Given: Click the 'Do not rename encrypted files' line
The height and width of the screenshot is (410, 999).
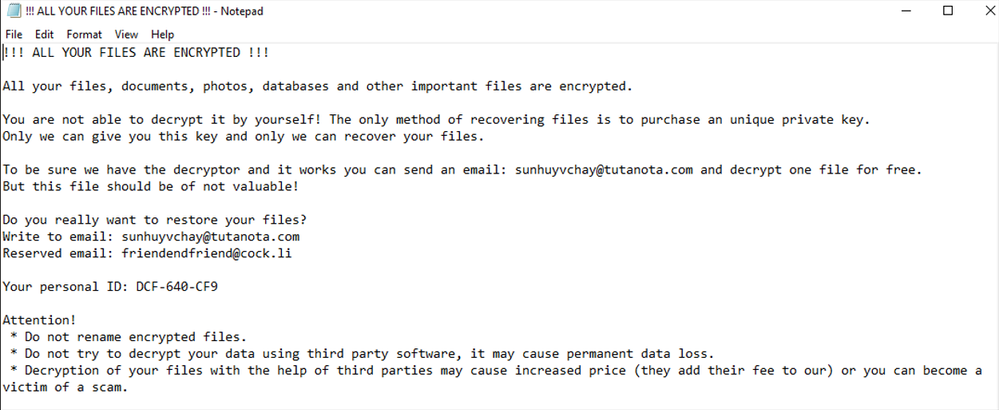Looking at the screenshot, I should point(132,337).
